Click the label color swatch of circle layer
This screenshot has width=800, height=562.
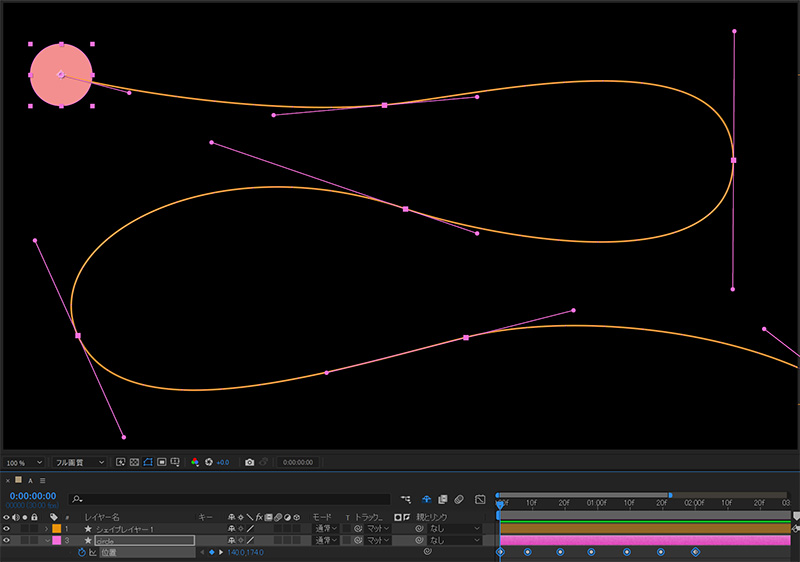point(56,540)
